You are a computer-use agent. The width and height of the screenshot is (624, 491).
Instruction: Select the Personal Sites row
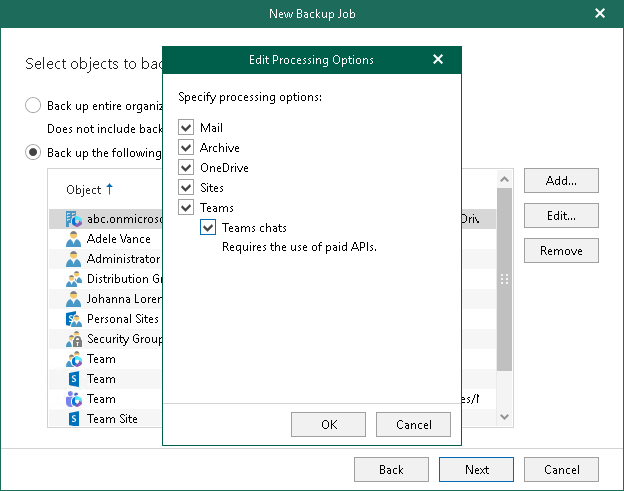105,319
